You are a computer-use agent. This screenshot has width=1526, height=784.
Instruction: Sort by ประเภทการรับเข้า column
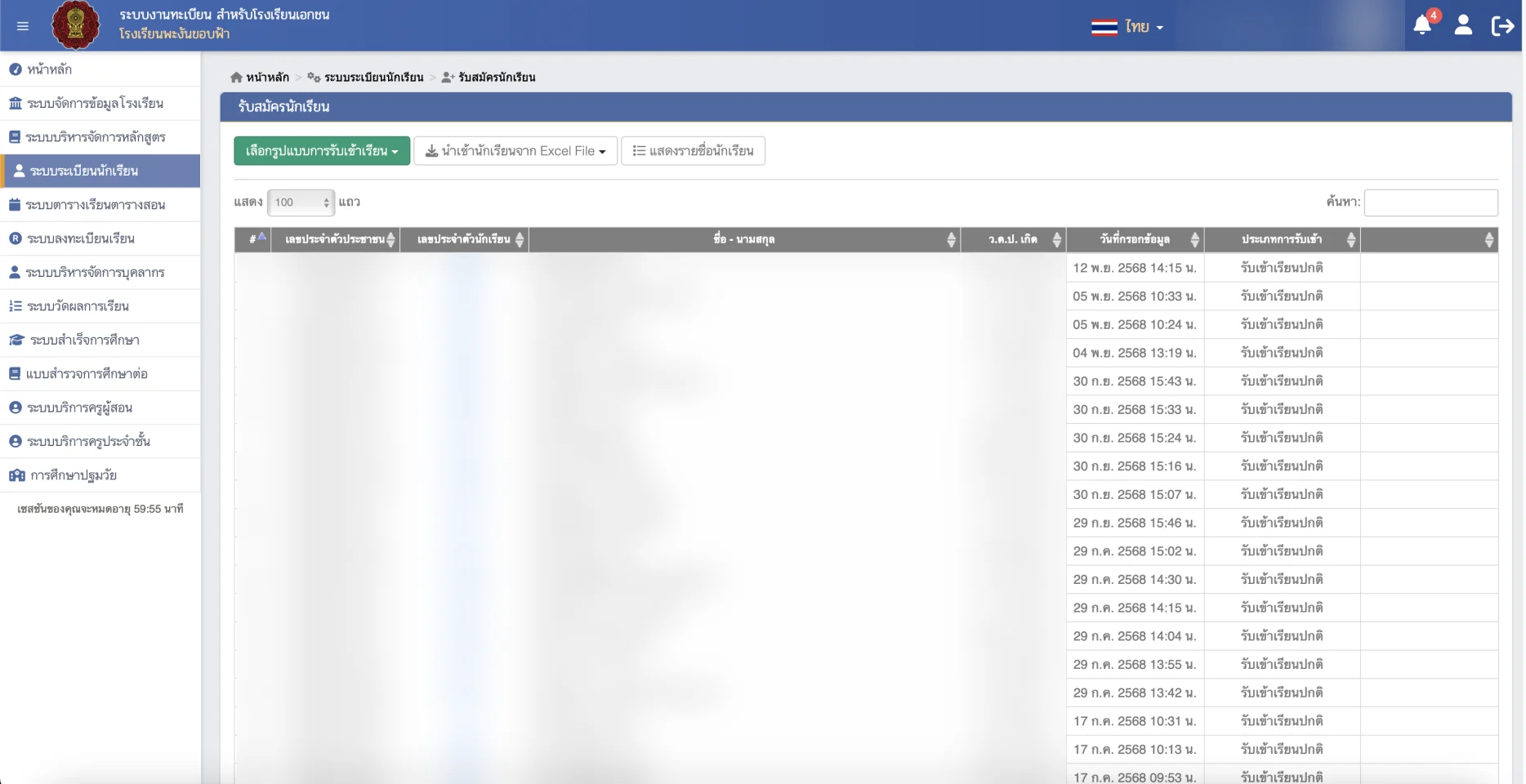click(1282, 239)
